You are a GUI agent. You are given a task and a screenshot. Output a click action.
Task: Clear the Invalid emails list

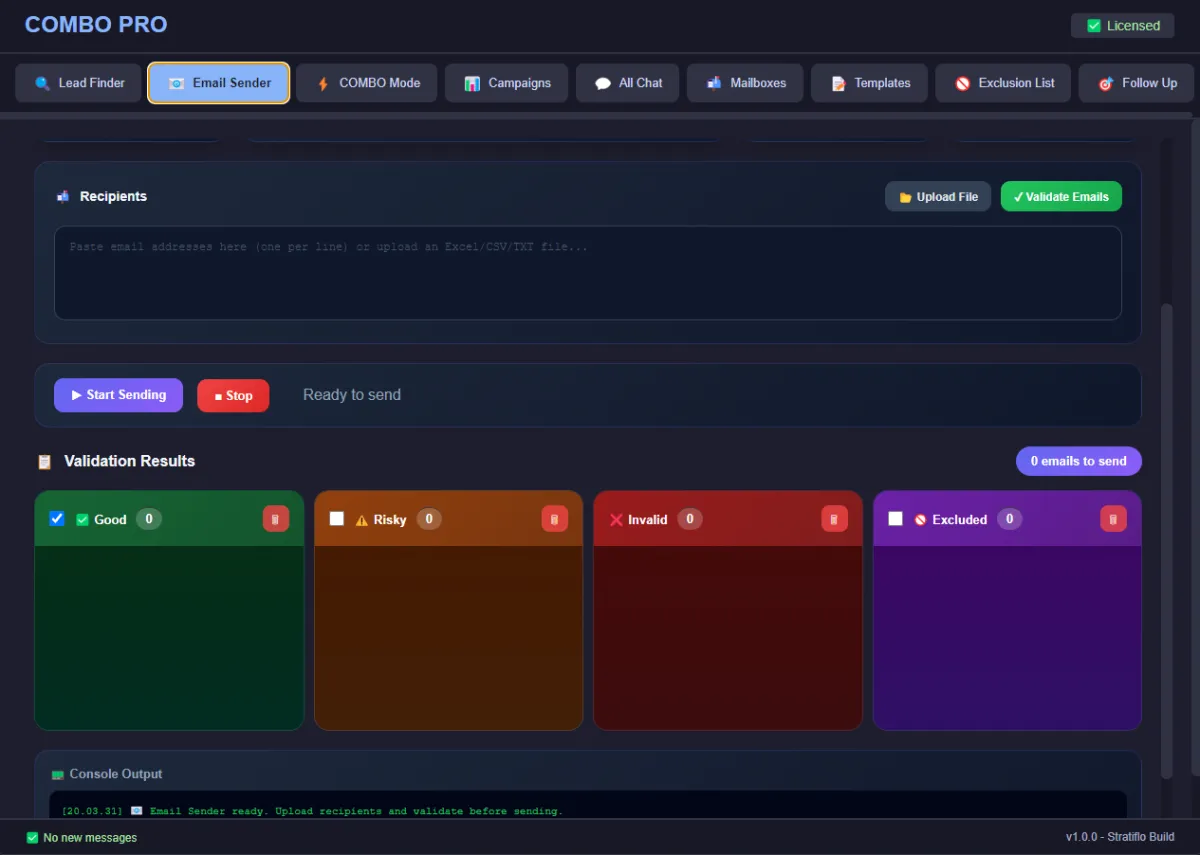pos(834,519)
